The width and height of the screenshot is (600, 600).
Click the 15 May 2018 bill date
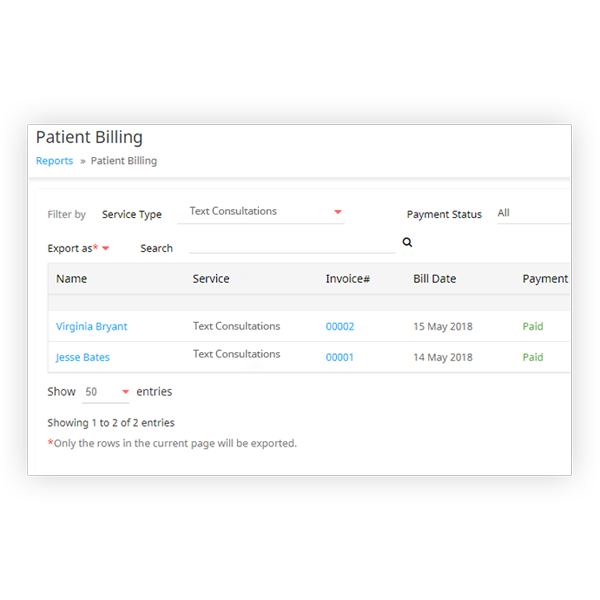443,327
